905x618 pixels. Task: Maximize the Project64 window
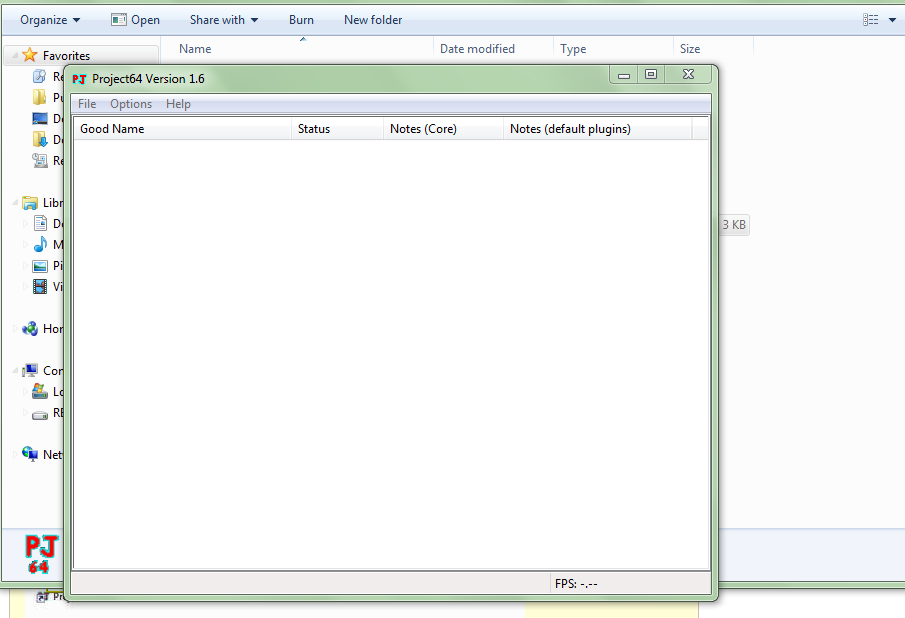pos(651,74)
